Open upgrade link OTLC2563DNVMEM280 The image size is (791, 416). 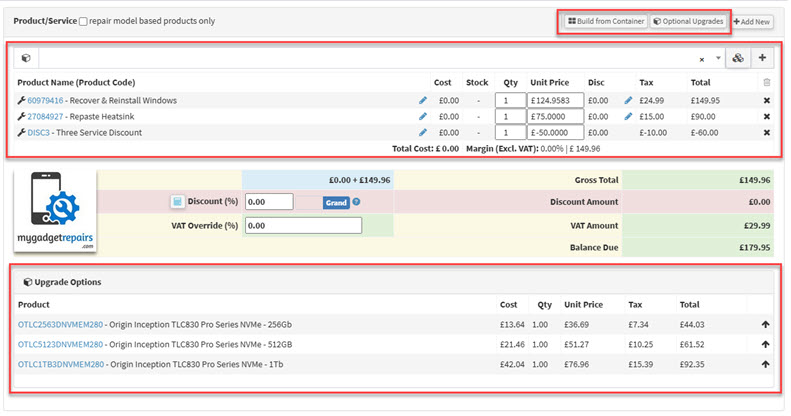[x=60, y=325]
